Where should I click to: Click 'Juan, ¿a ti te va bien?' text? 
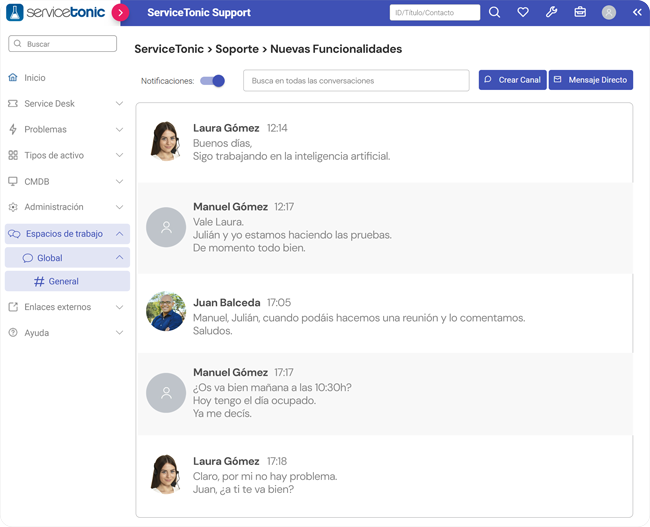tap(243, 489)
